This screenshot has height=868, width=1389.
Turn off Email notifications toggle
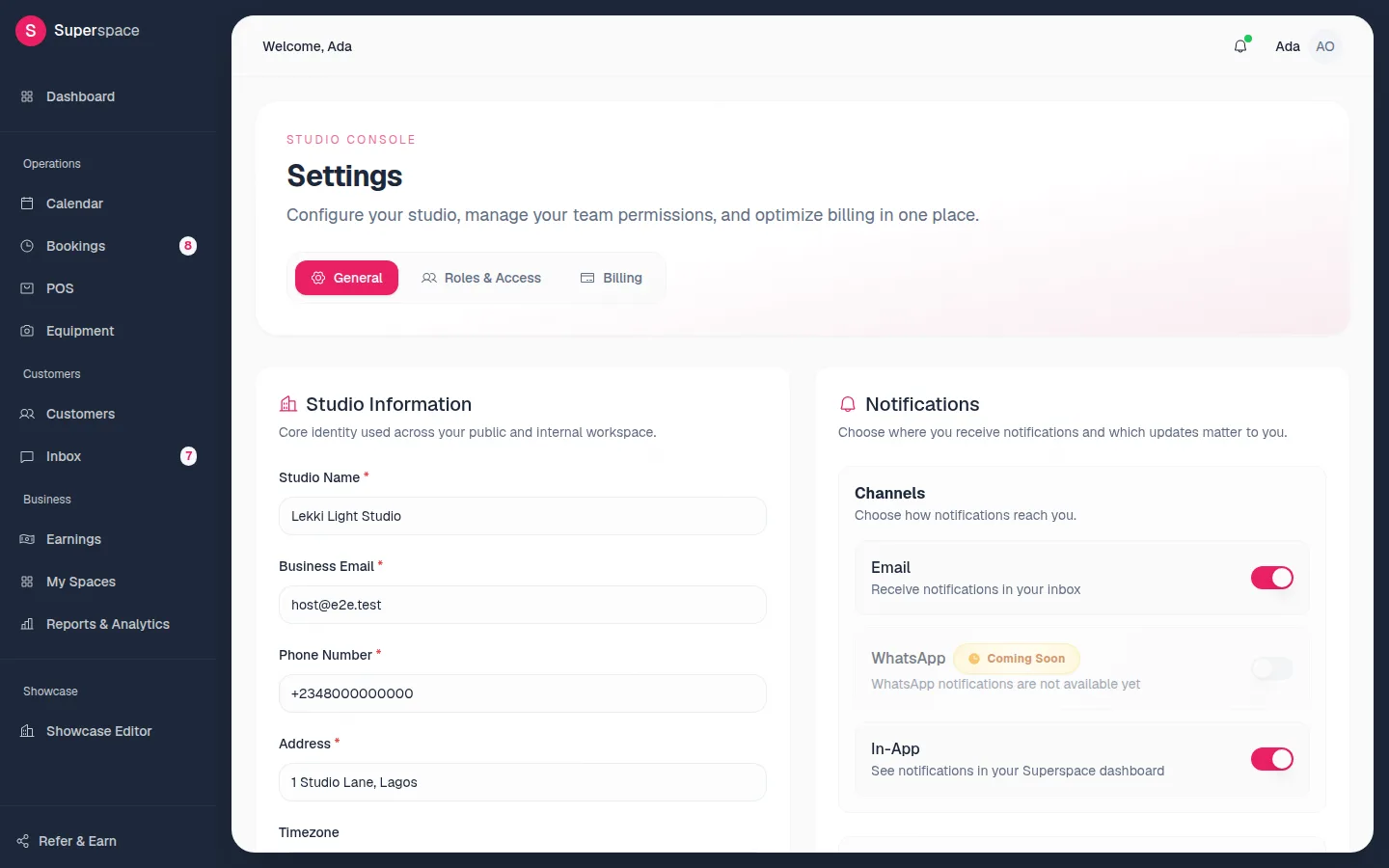pyautogui.click(x=1272, y=578)
